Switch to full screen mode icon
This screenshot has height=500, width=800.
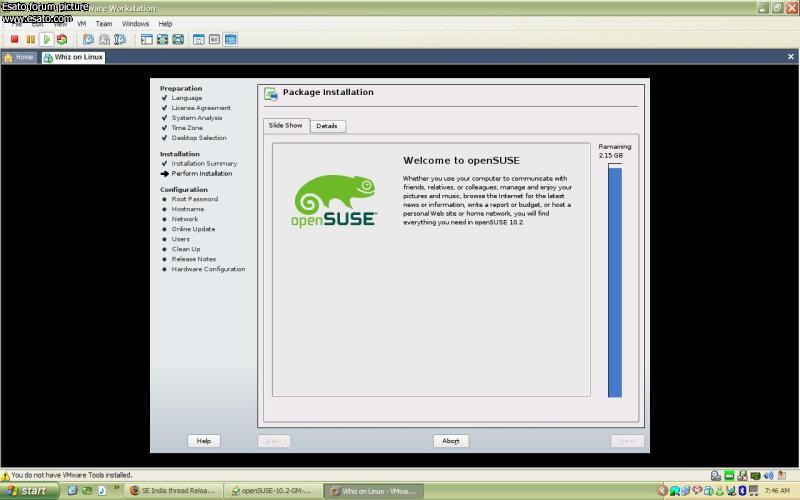(162, 39)
